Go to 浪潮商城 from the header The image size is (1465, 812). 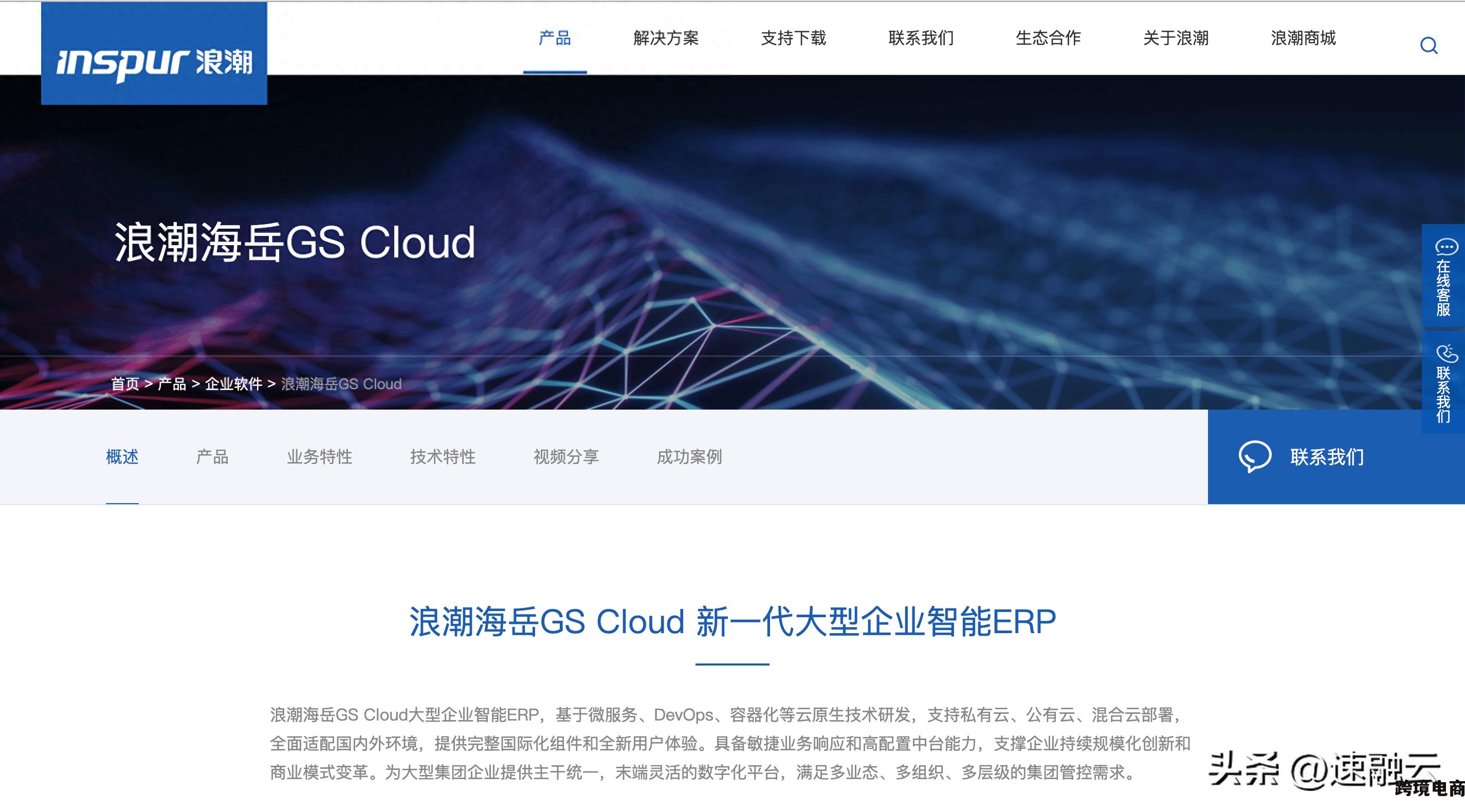point(1303,38)
